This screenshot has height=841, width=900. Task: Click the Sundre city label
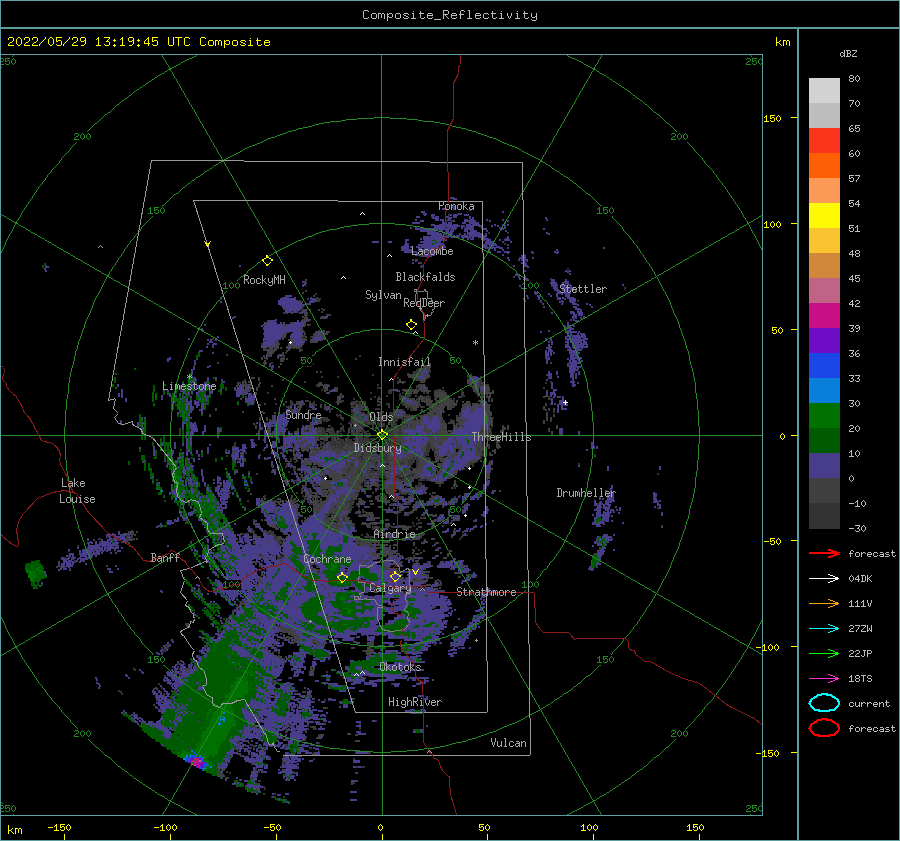pos(304,415)
